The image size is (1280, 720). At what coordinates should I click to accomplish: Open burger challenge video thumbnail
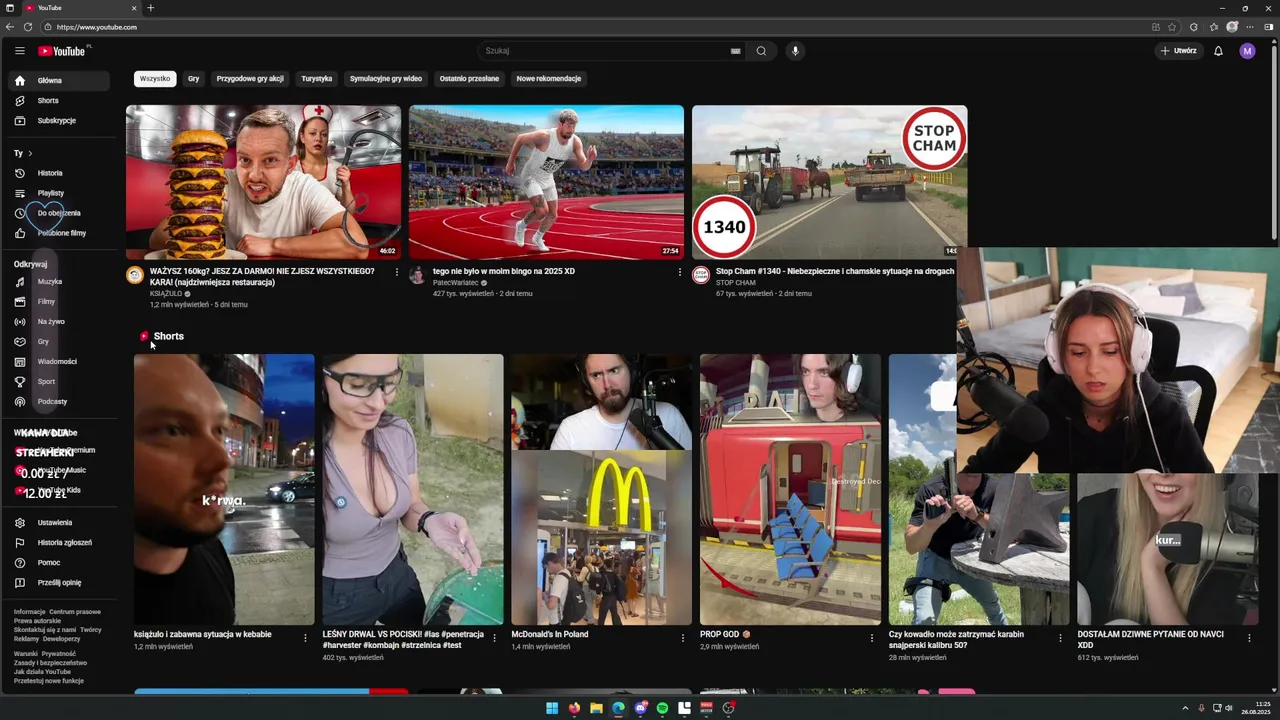pos(263,182)
